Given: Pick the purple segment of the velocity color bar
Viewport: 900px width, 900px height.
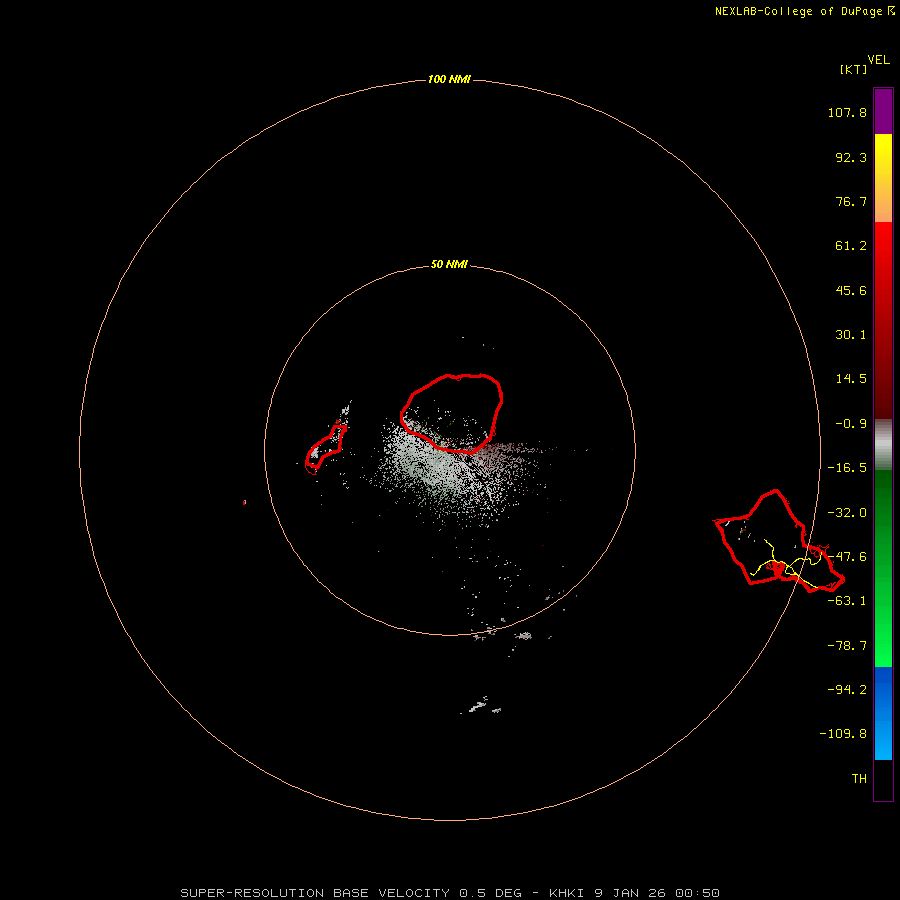Looking at the screenshot, I should pos(883,111).
